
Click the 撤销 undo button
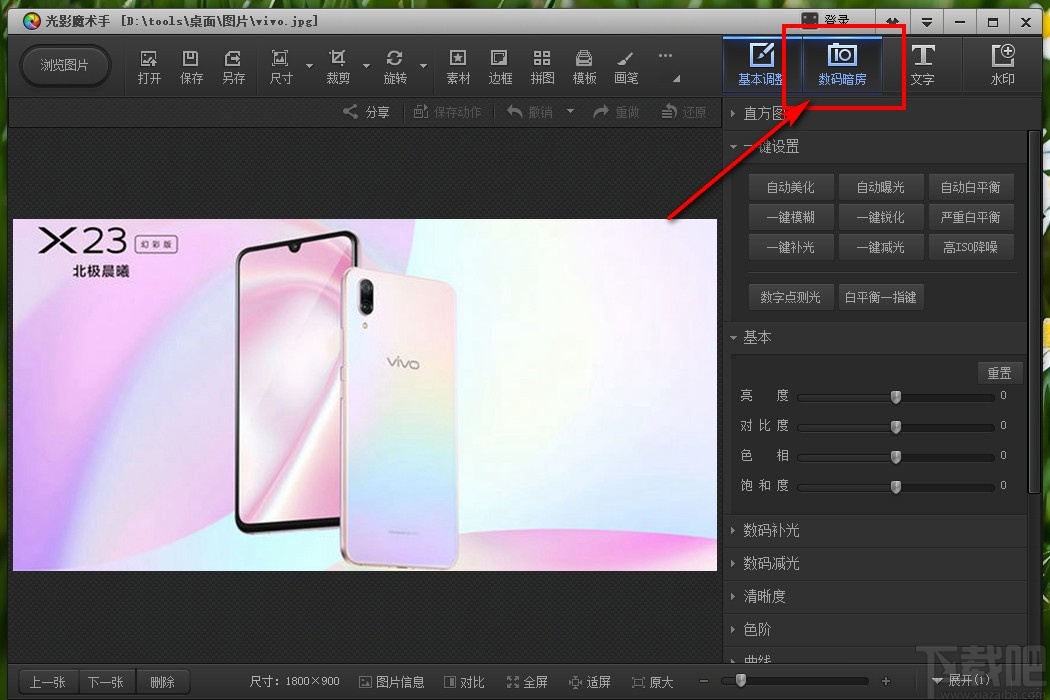530,112
